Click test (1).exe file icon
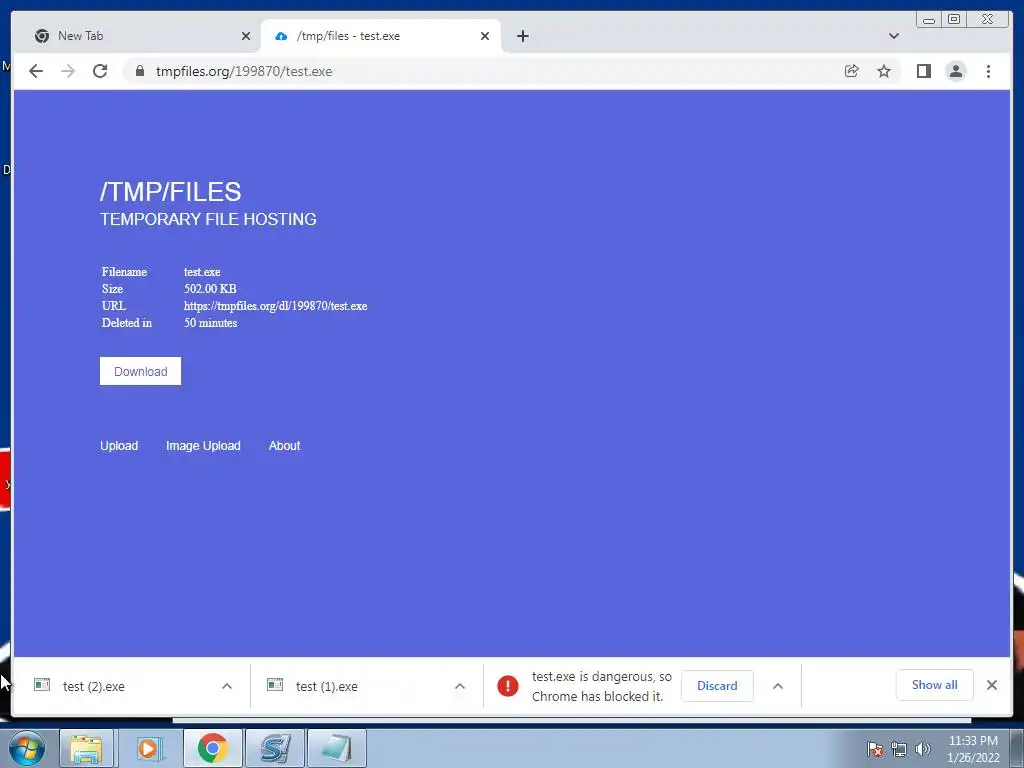1024x768 pixels. (275, 684)
